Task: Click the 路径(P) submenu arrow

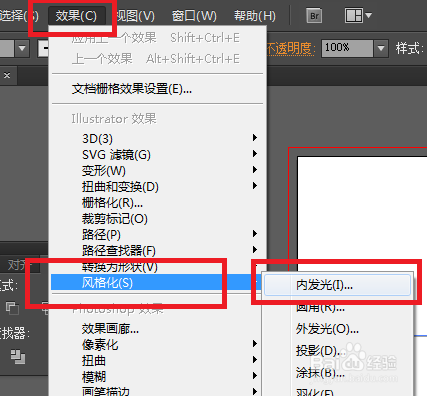Action: pos(255,233)
